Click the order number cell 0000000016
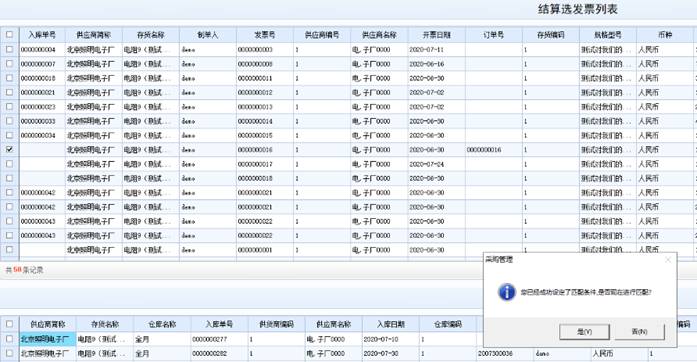Image resolution: width=697 pixels, height=362 pixels. [484, 150]
